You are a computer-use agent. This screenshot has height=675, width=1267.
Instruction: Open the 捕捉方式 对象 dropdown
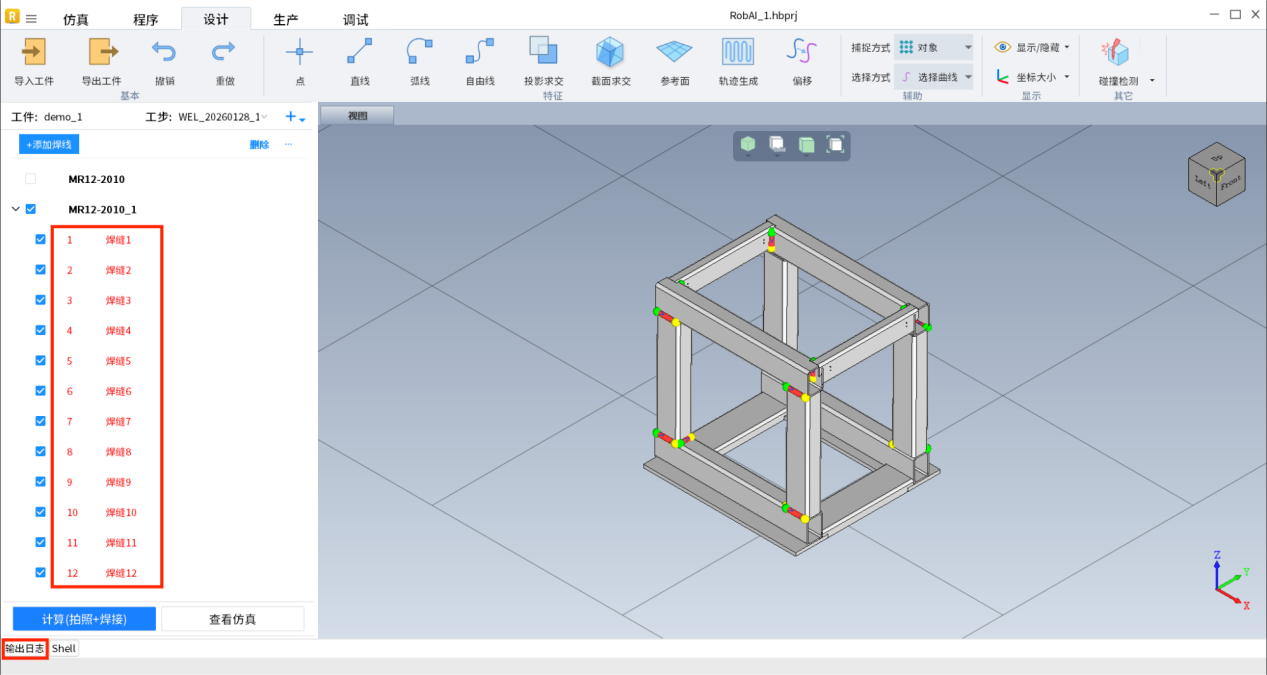click(933, 47)
